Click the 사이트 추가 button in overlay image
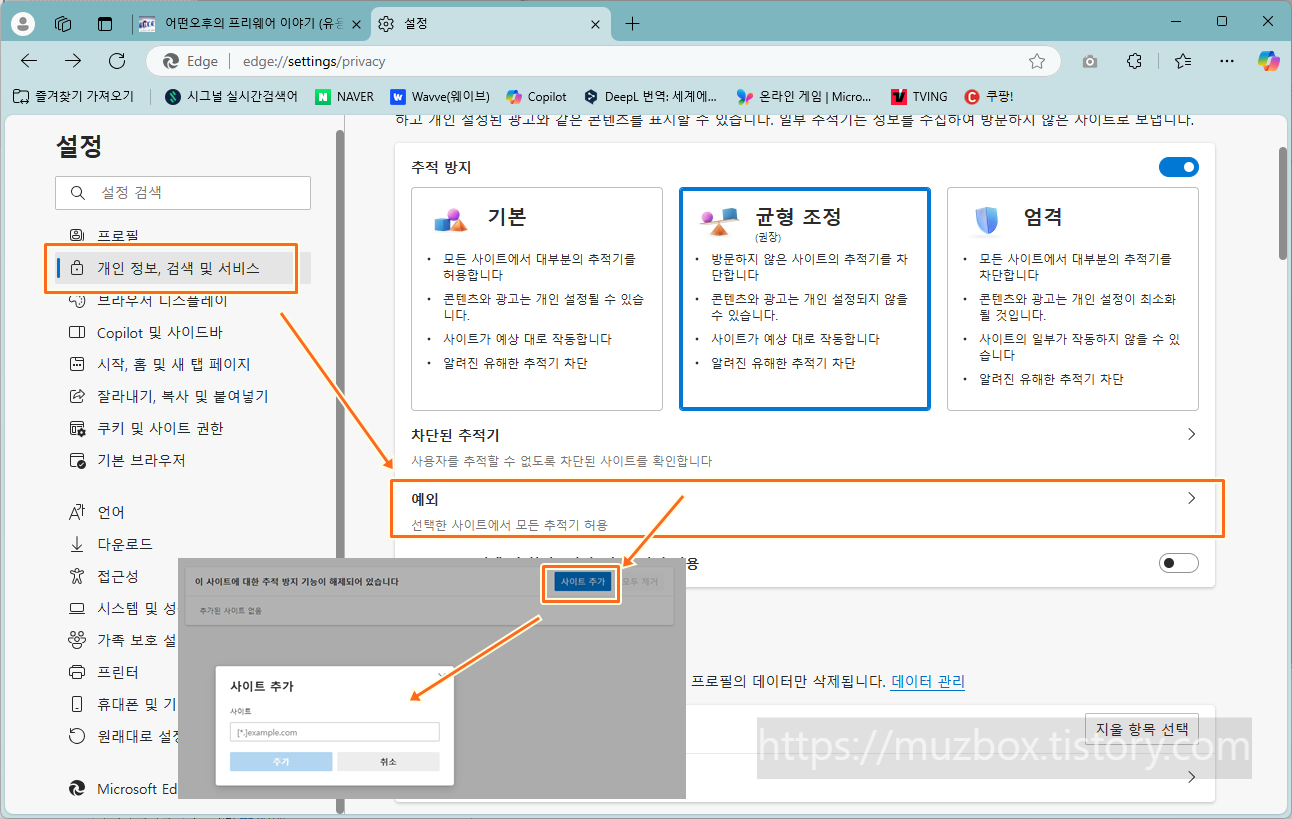This screenshot has width=1292, height=819. [582, 582]
